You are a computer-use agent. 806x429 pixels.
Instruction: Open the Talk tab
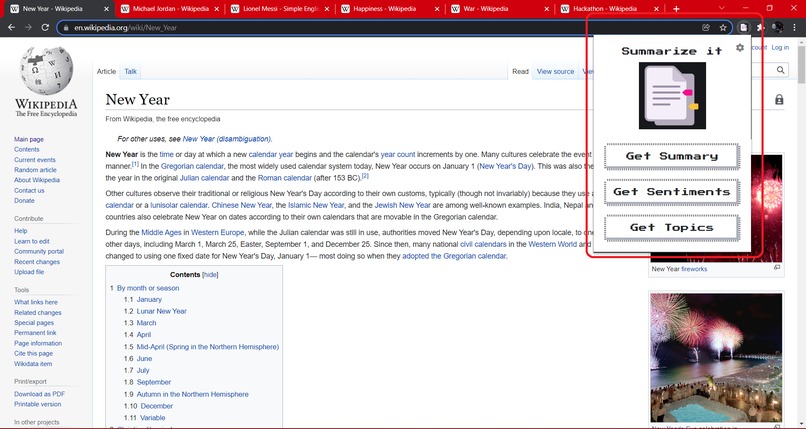131,71
